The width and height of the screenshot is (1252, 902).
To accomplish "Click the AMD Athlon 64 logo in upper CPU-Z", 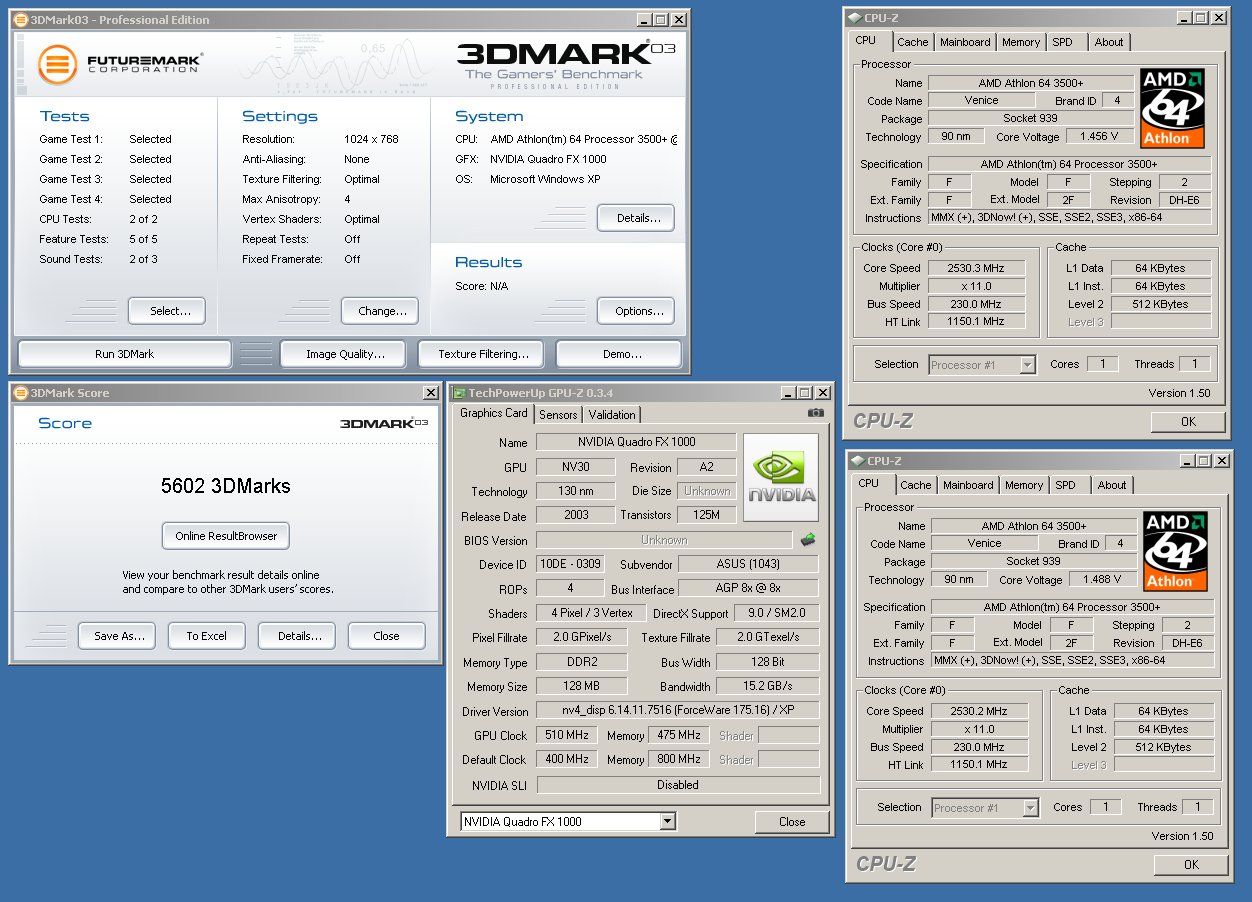I will pos(1172,108).
